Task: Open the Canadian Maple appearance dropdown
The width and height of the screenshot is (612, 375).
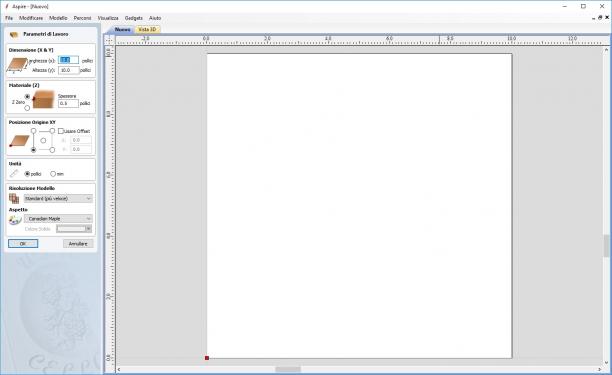Action: 58,219
